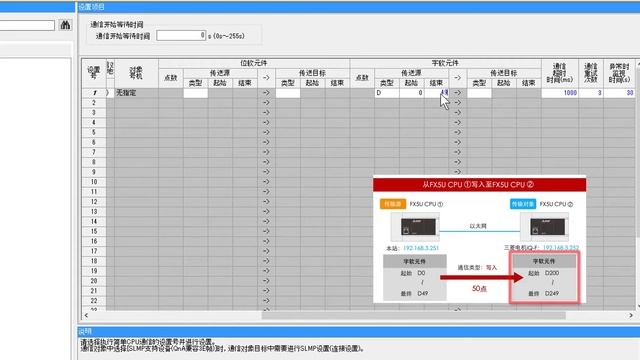Select setting row number 13

click(x=94, y=211)
